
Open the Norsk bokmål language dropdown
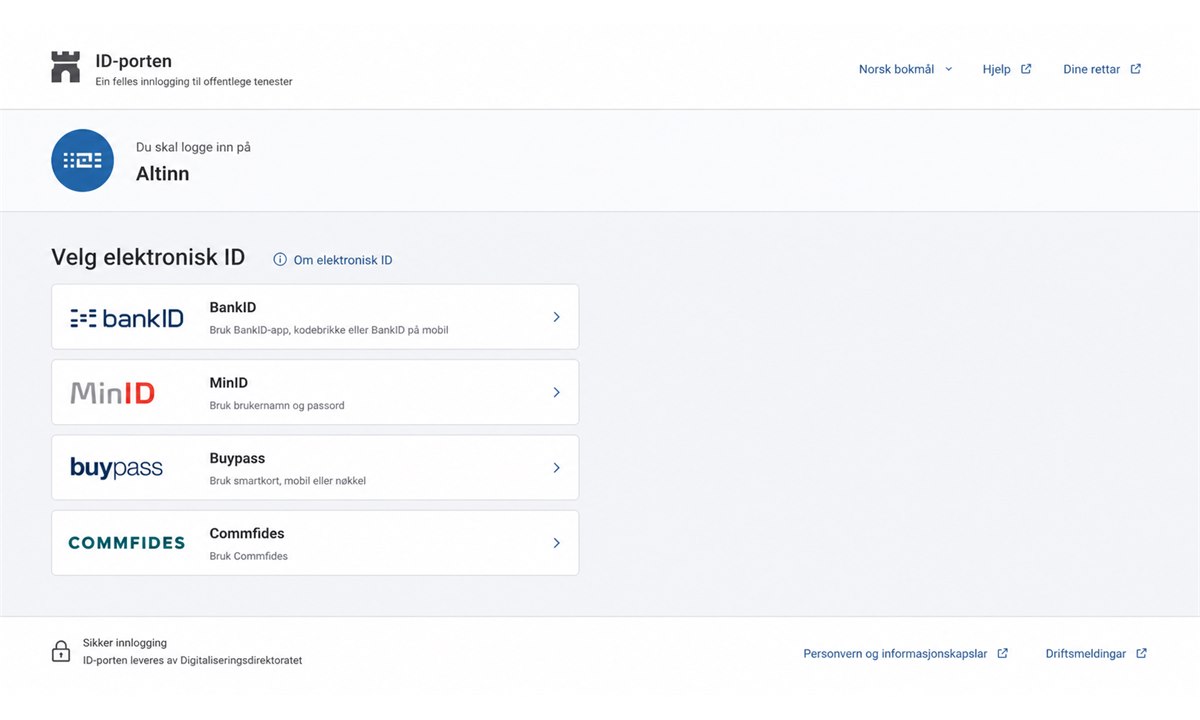(x=906, y=70)
